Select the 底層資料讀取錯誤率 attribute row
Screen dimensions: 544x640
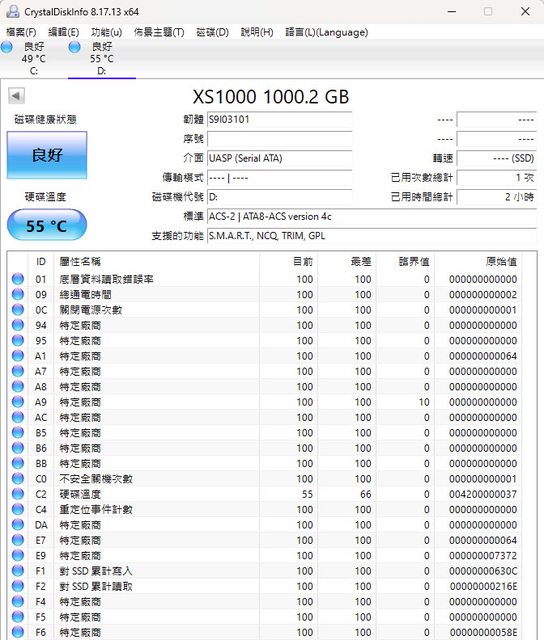click(264, 279)
